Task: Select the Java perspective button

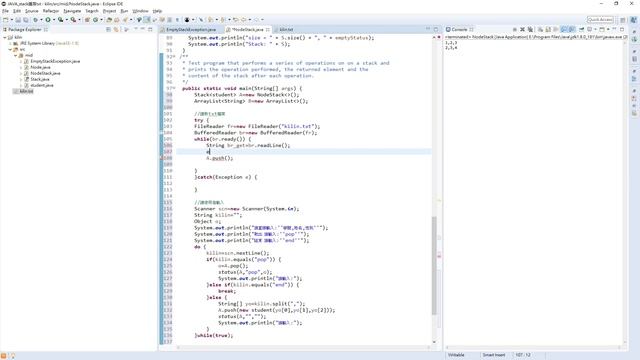Action: (633, 20)
